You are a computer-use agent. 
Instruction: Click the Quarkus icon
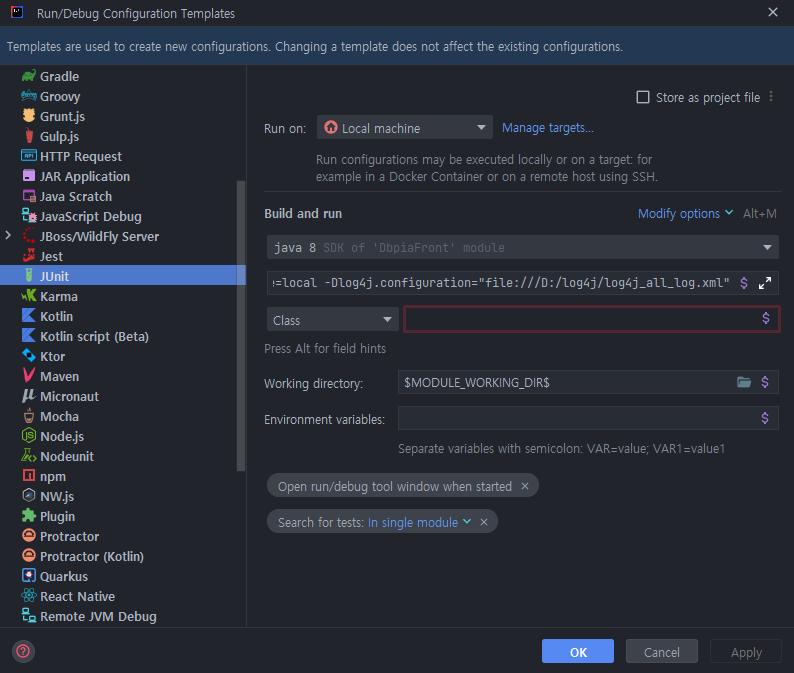click(29, 576)
